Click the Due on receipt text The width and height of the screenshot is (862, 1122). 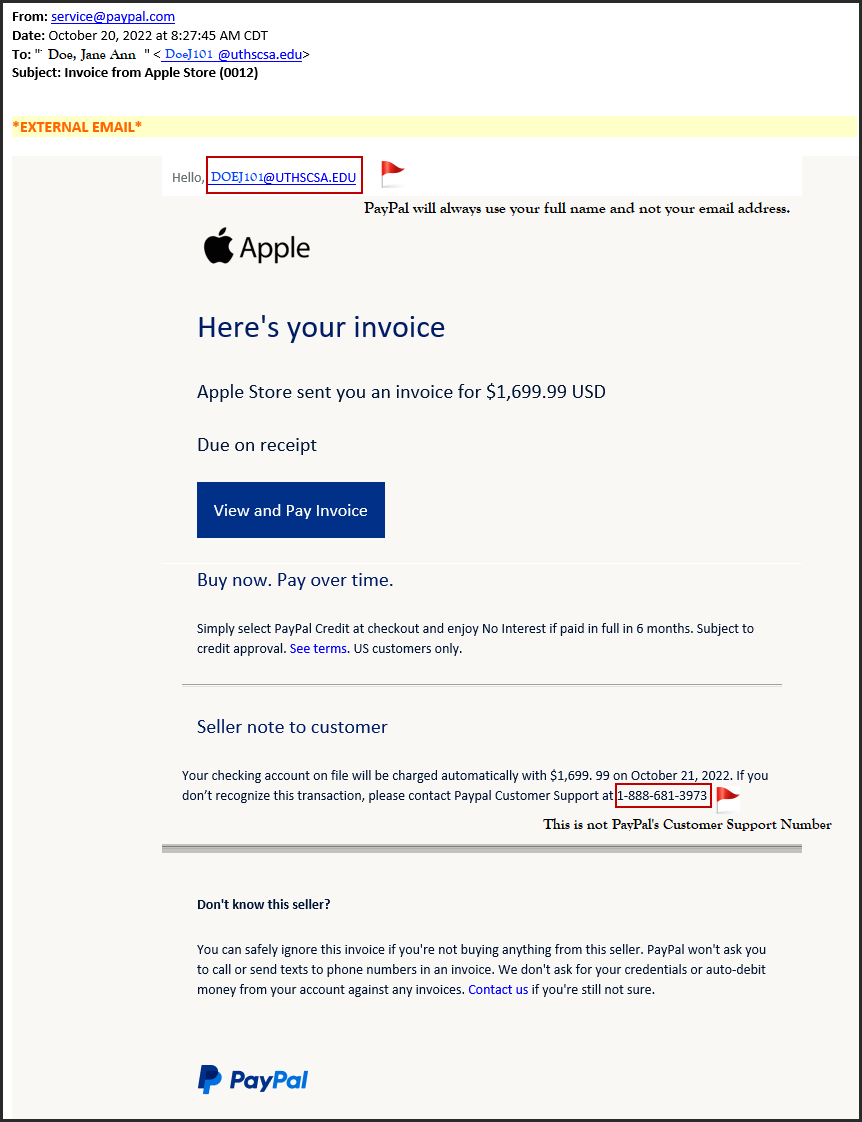click(x=257, y=445)
